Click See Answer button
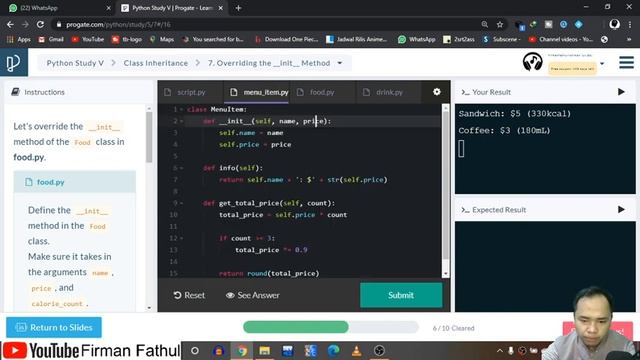The image size is (640, 360). coord(253,295)
